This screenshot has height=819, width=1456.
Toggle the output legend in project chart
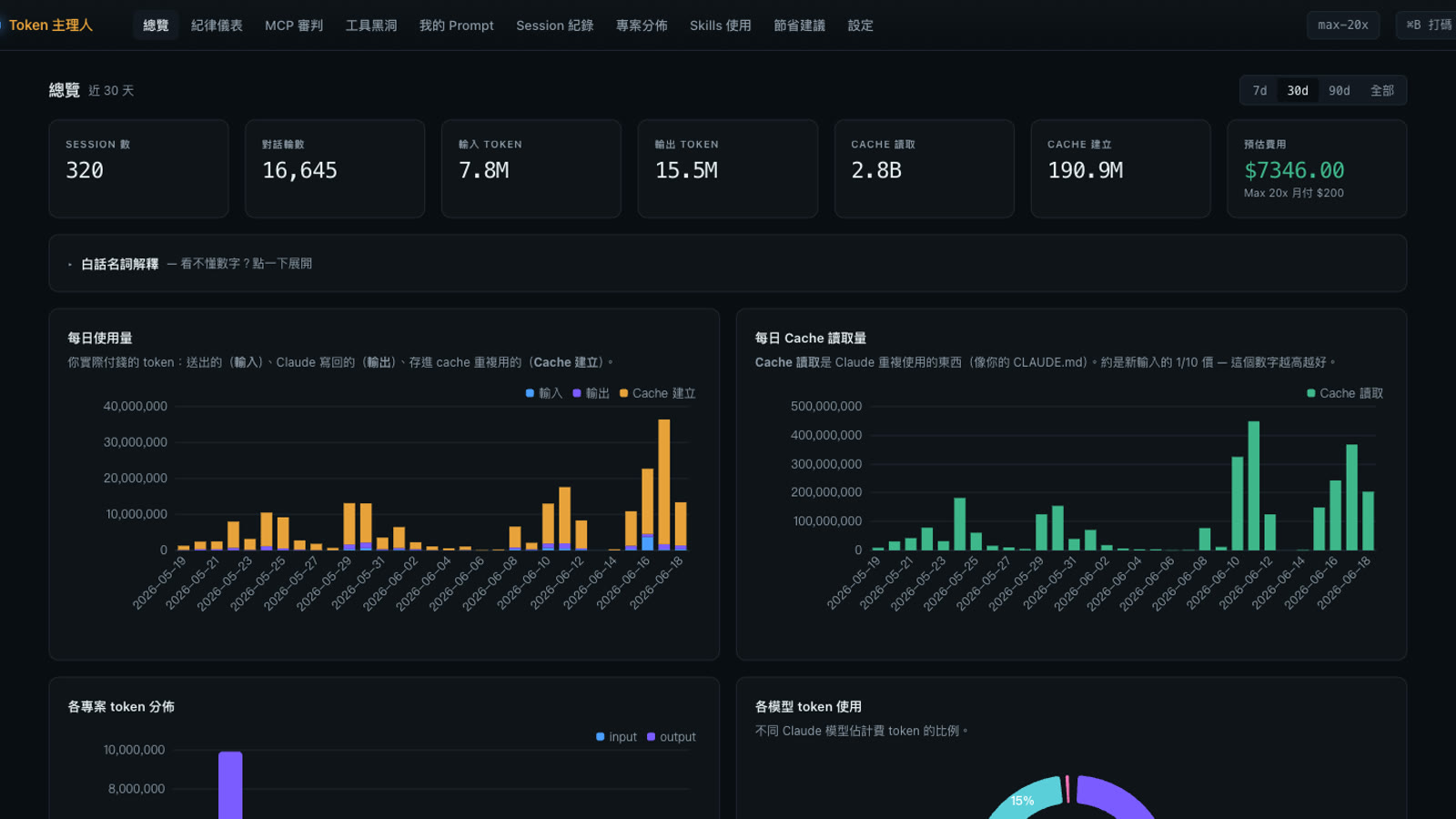coord(672,737)
